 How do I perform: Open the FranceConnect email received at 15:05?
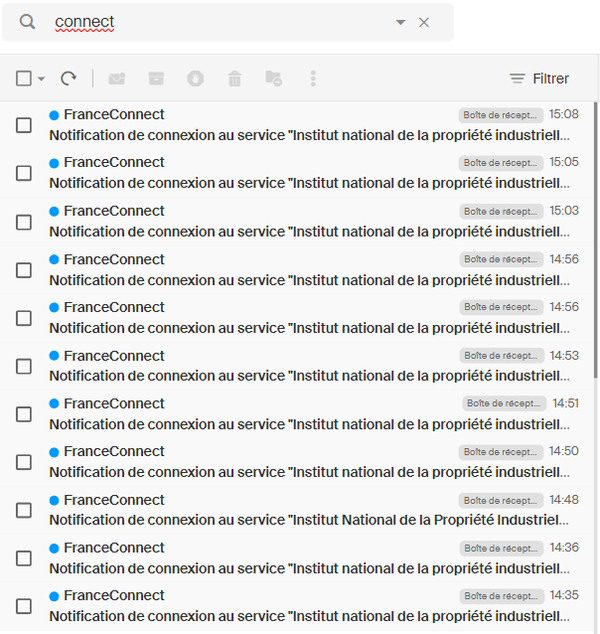(297, 173)
